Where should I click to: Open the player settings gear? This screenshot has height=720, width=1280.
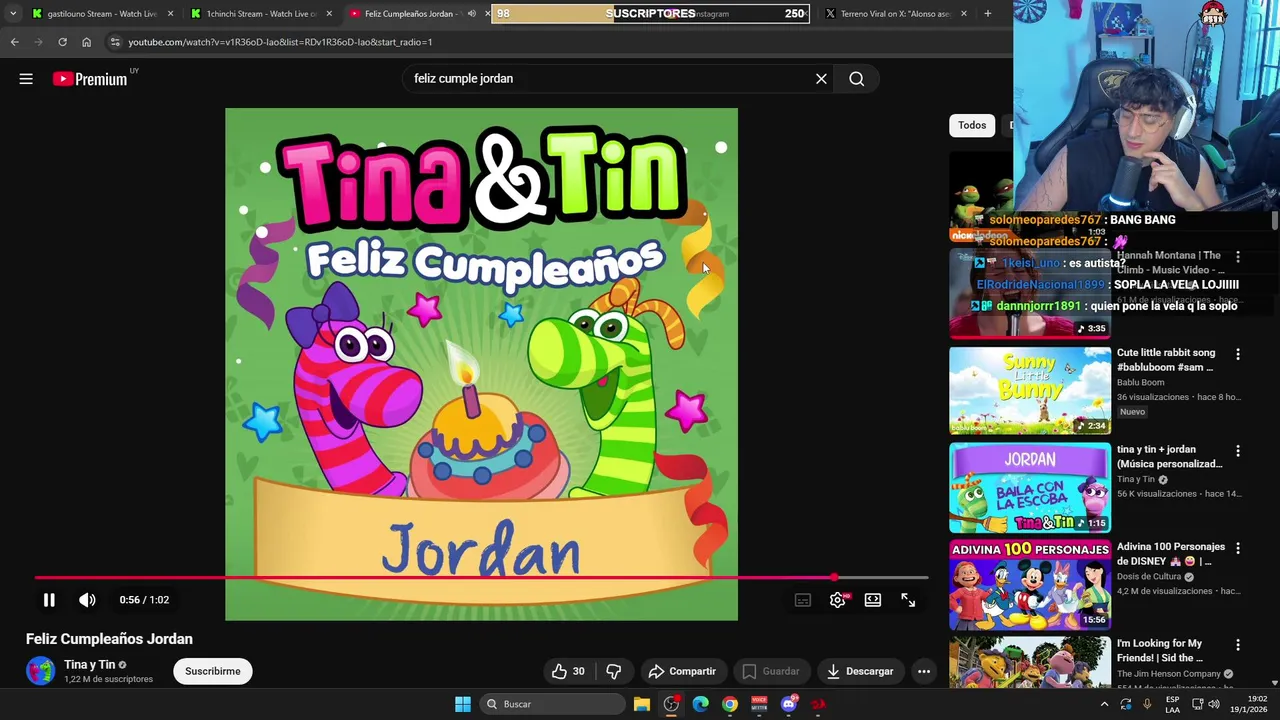(x=838, y=600)
